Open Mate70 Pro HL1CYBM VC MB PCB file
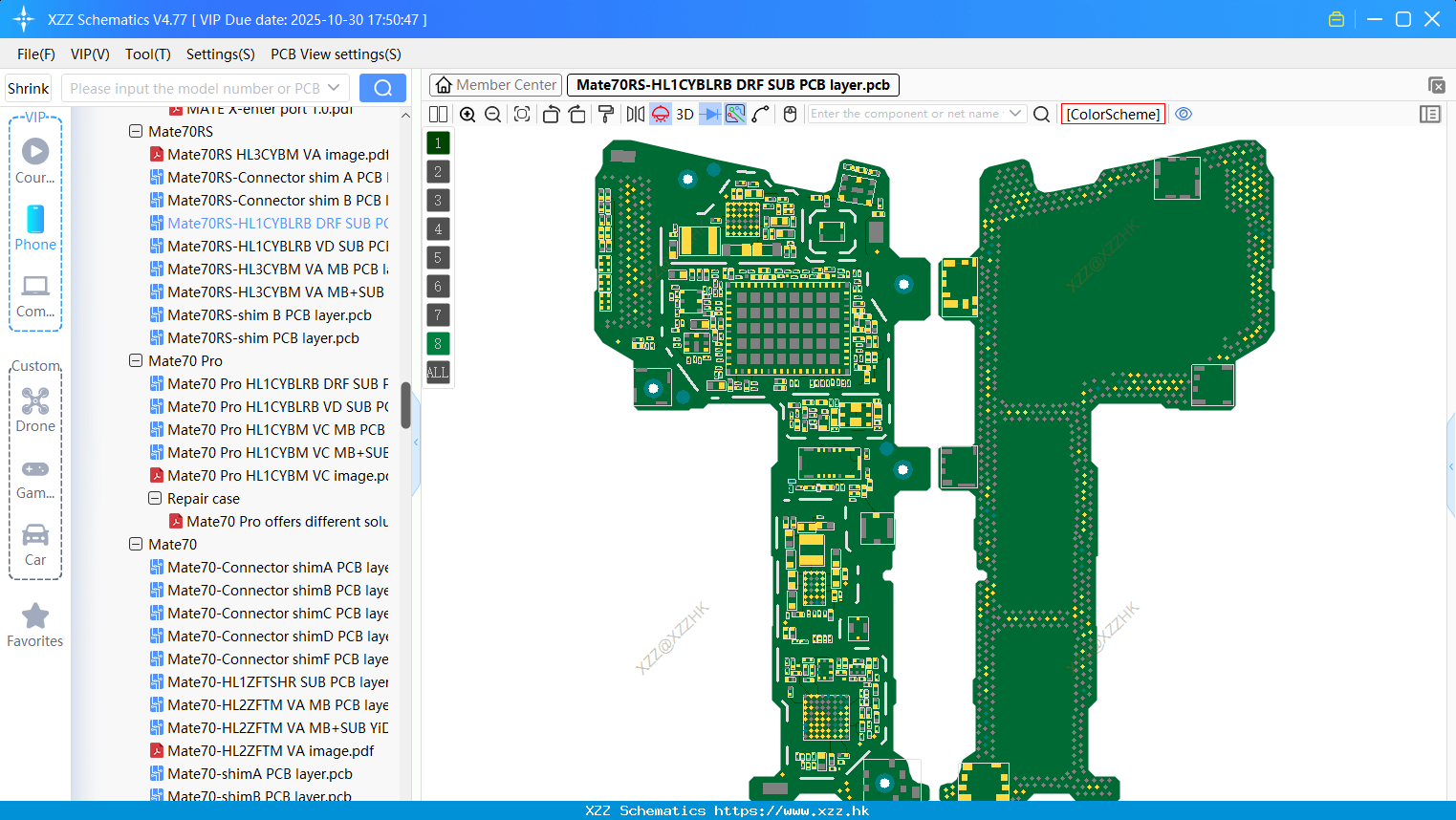 [x=269, y=429]
